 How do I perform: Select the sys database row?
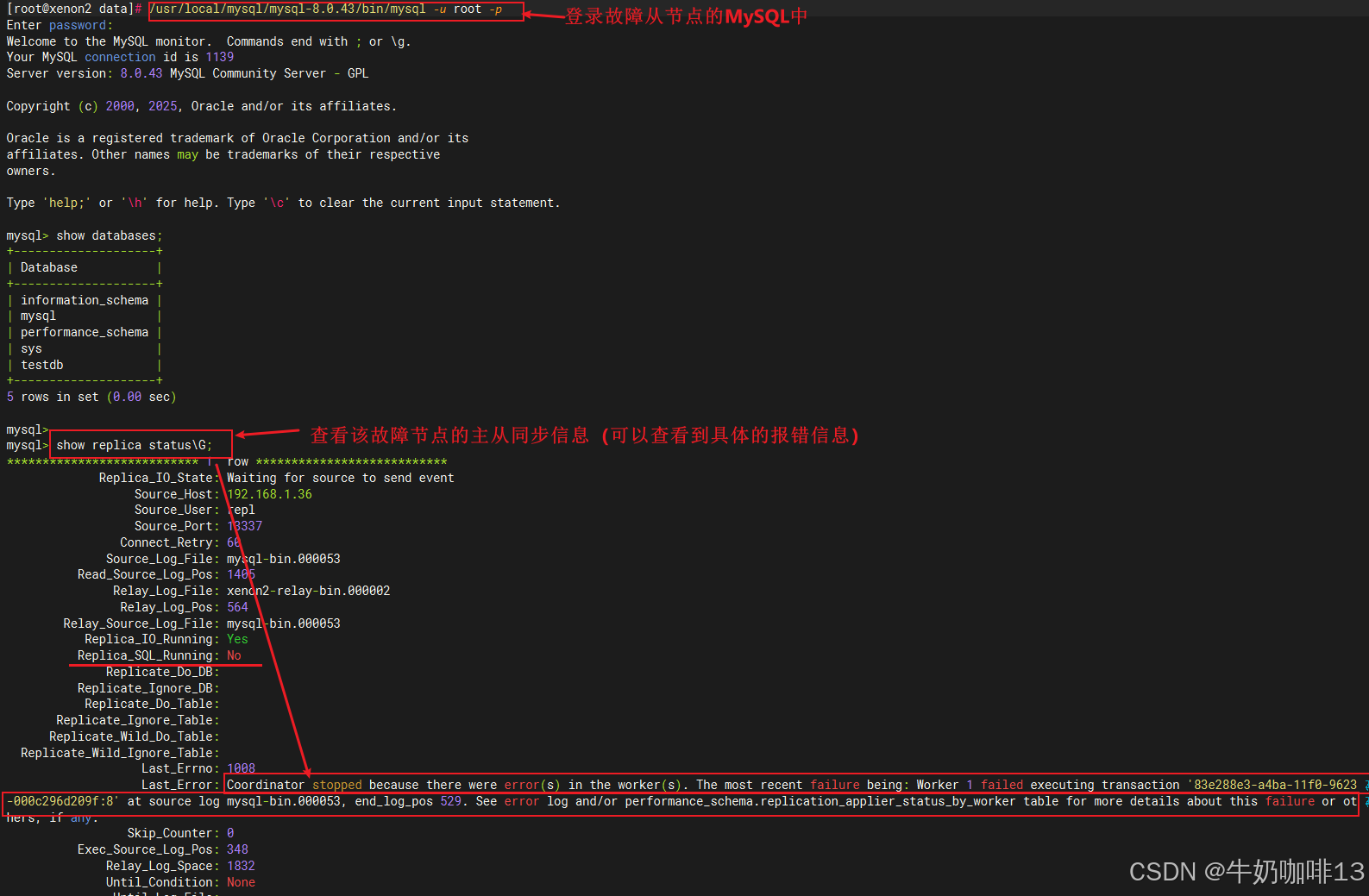point(31,348)
